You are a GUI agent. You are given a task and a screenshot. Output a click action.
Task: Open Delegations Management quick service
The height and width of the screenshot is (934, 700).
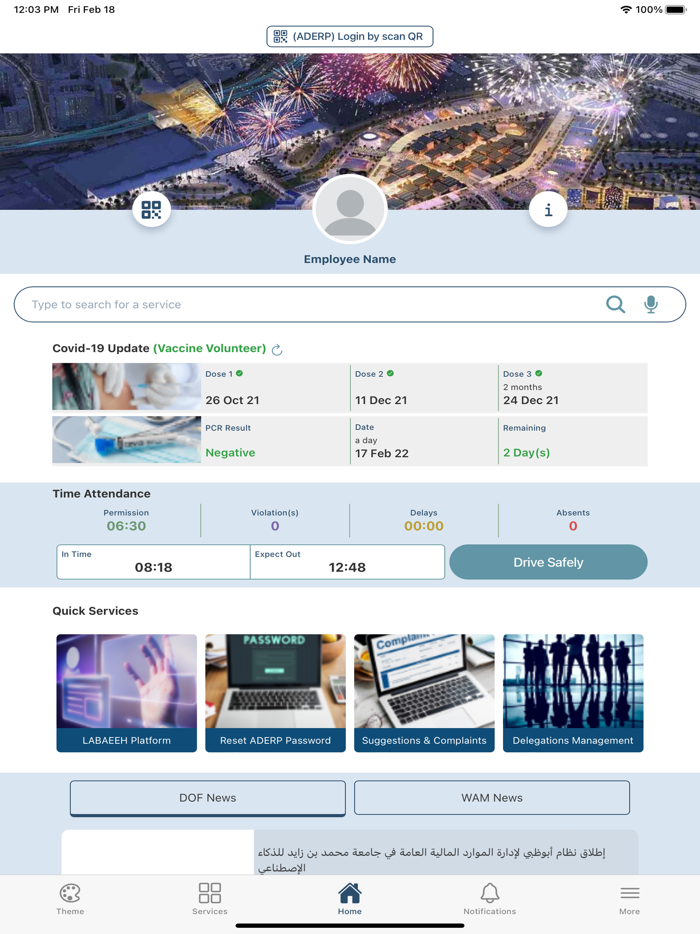[573, 693]
